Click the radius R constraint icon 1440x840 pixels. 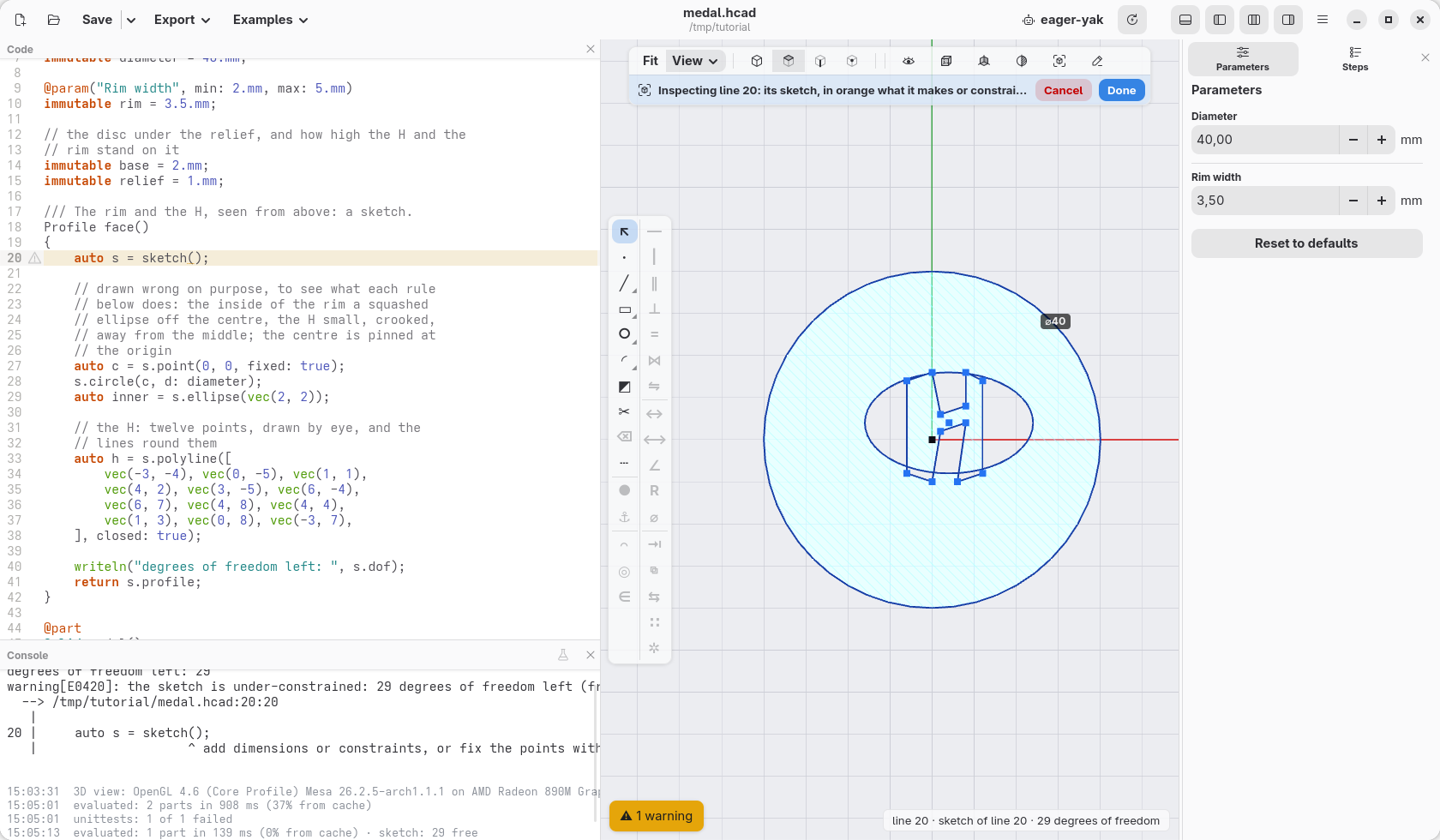654,491
